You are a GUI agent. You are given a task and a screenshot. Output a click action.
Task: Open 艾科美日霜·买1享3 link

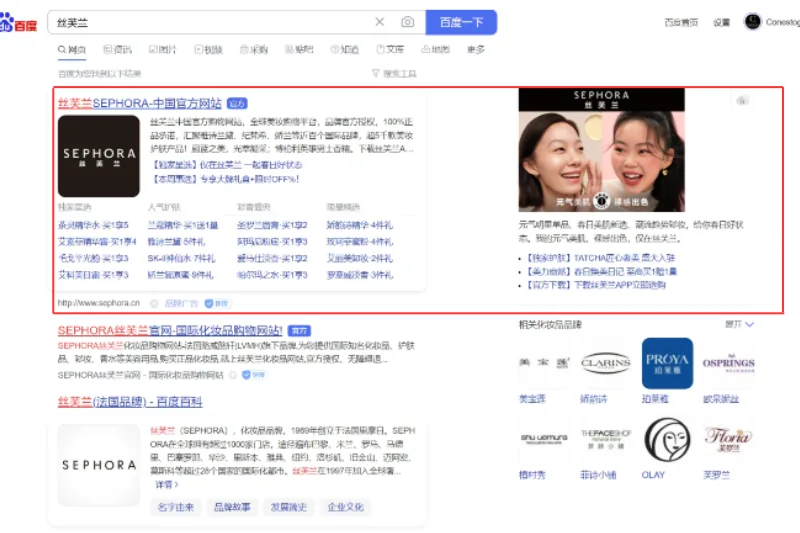coord(93,275)
